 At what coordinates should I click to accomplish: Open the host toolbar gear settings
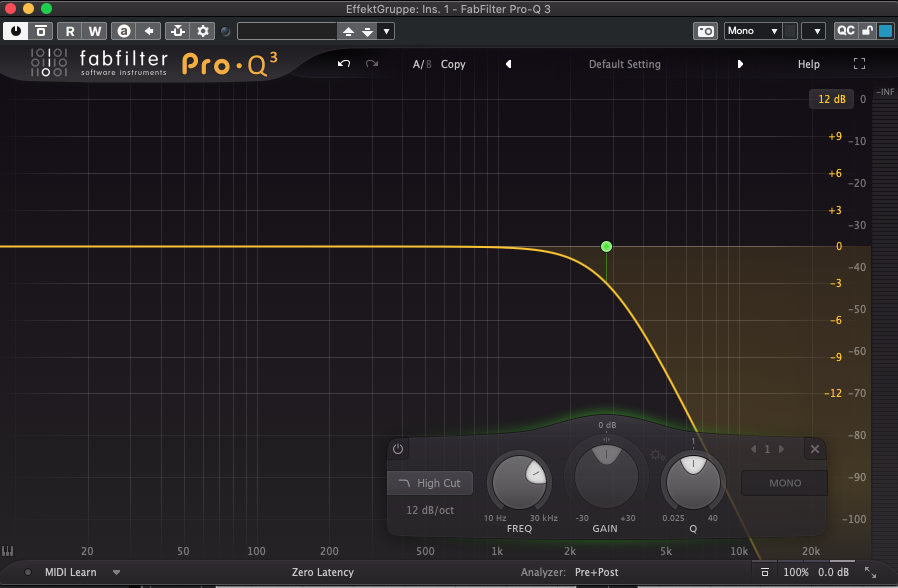[203, 31]
